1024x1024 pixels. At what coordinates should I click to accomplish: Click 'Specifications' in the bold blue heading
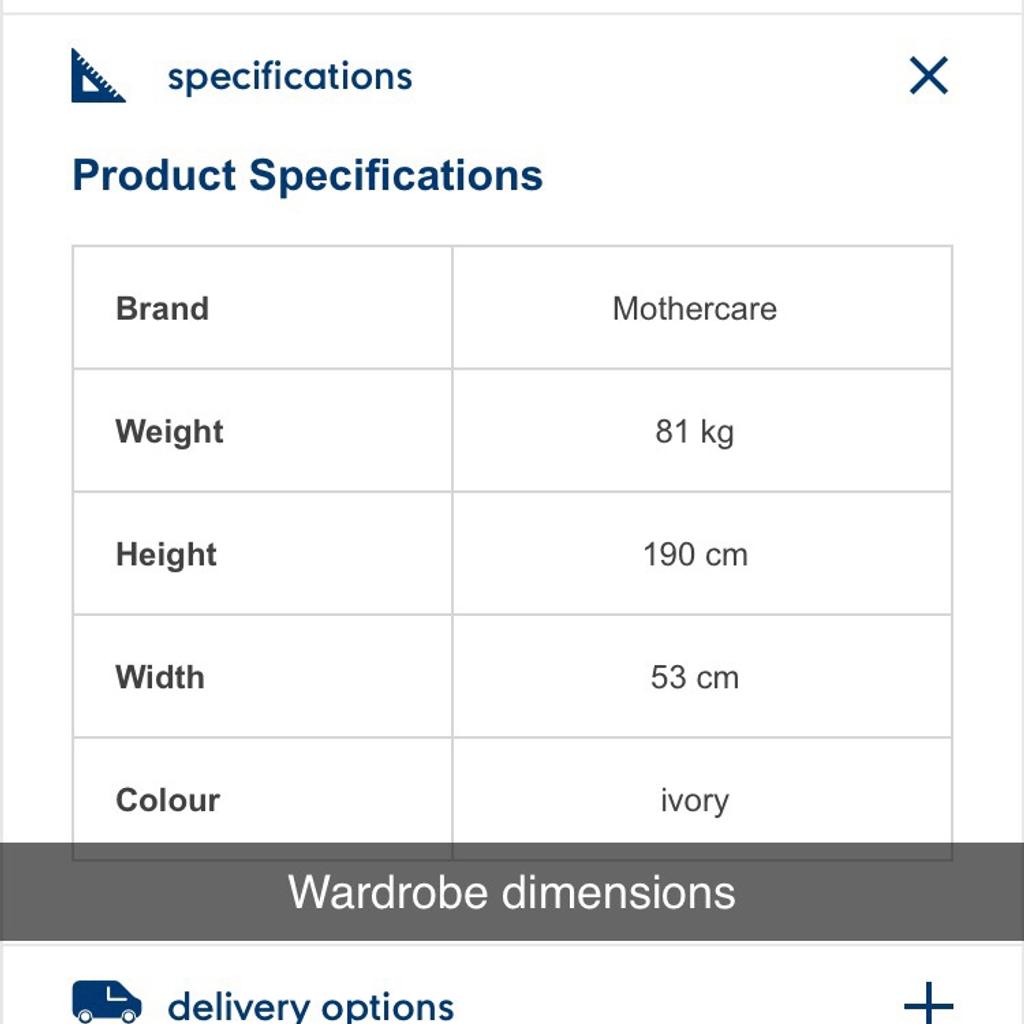coord(395,175)
